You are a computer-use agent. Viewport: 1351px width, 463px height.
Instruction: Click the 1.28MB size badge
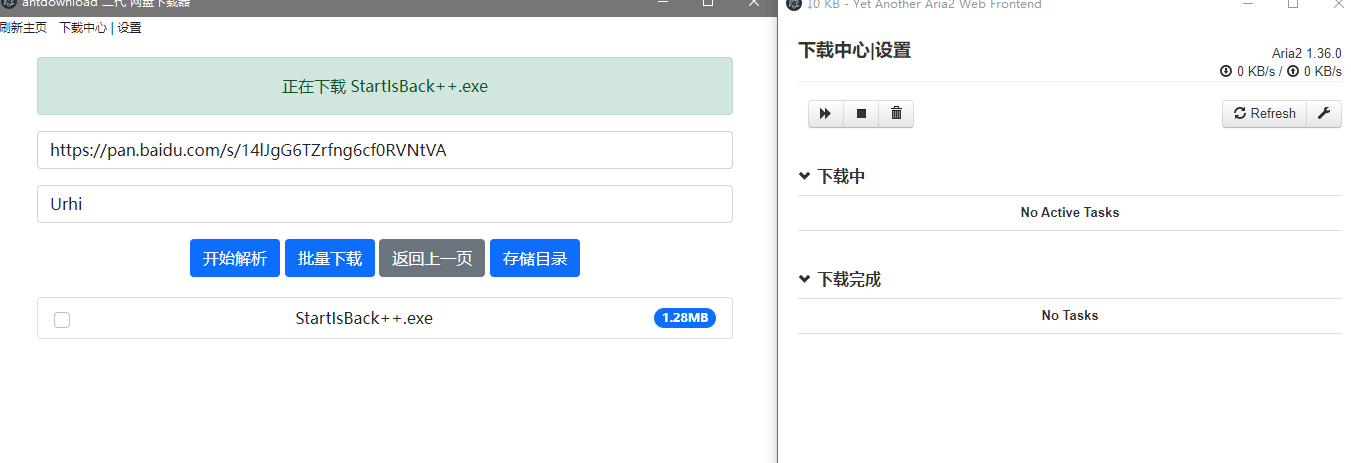685,318
